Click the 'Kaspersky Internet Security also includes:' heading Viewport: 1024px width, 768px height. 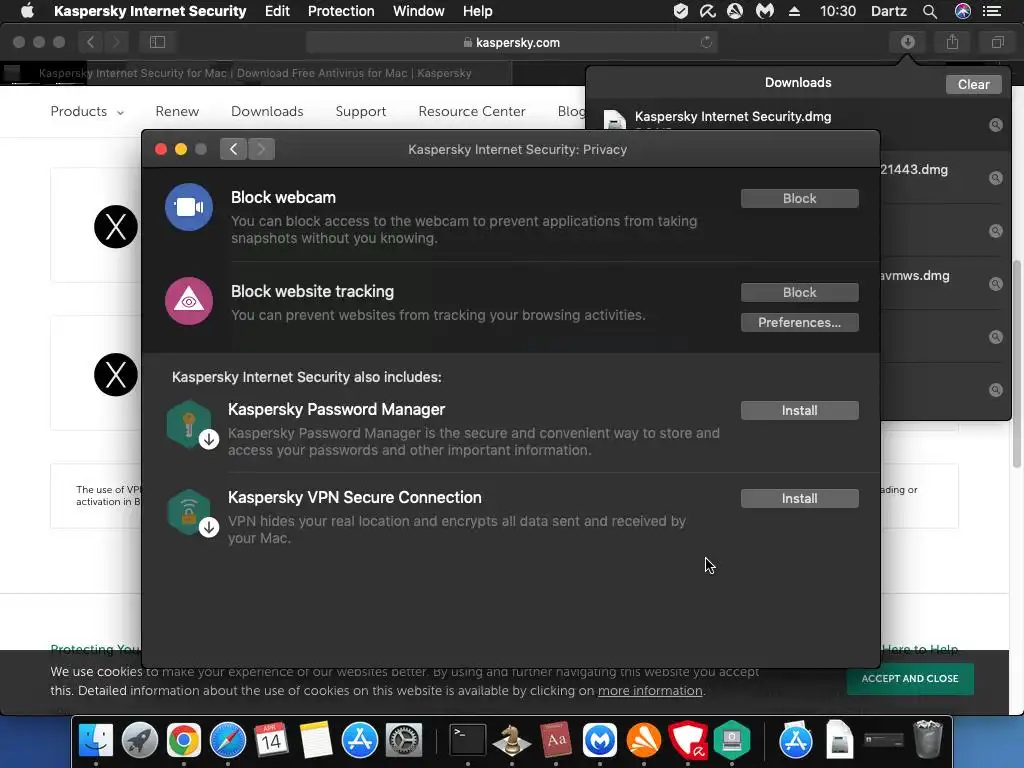pos(306,377)
